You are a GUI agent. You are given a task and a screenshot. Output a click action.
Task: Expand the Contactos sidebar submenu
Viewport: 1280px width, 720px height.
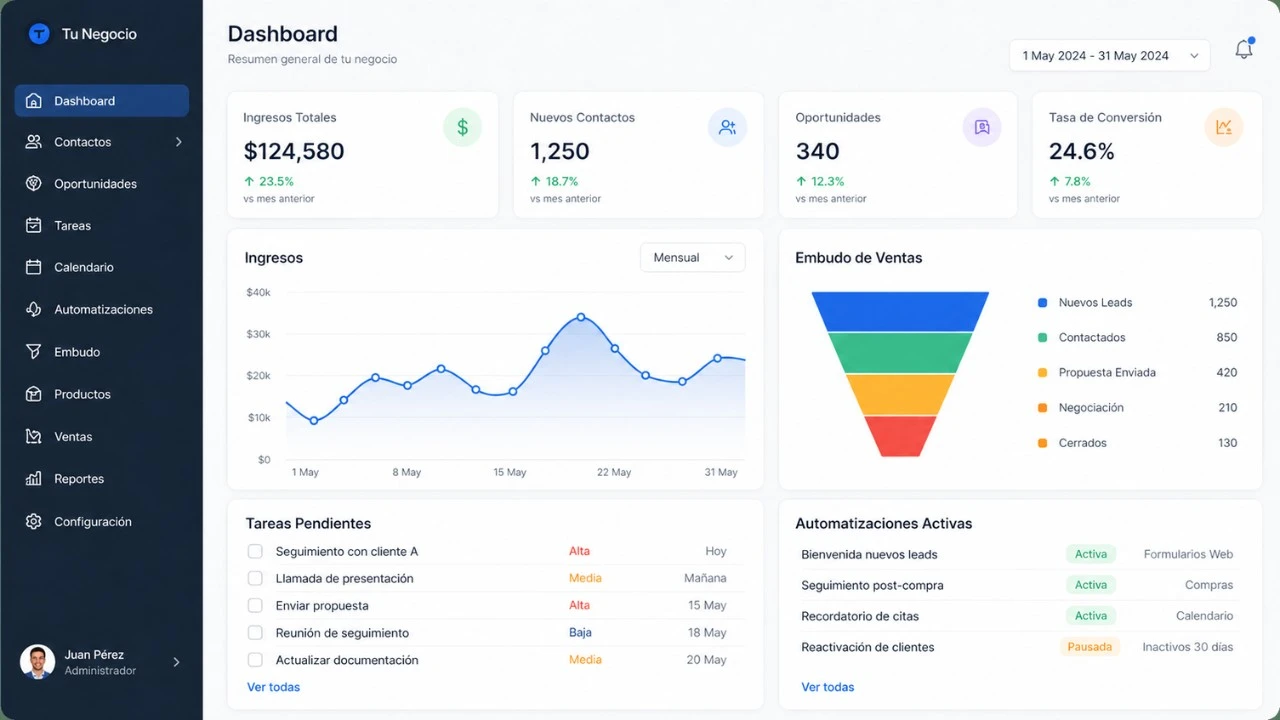(180, 142)
